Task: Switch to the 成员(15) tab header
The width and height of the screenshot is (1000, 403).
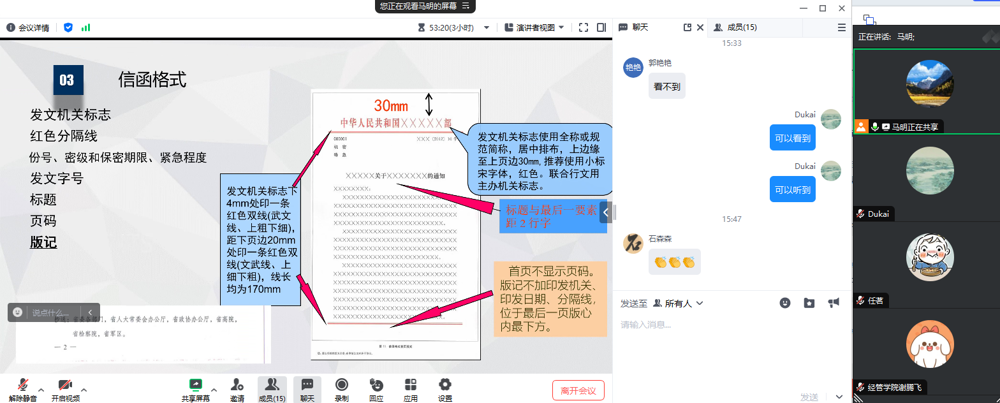Action: [x=735, y=28]
